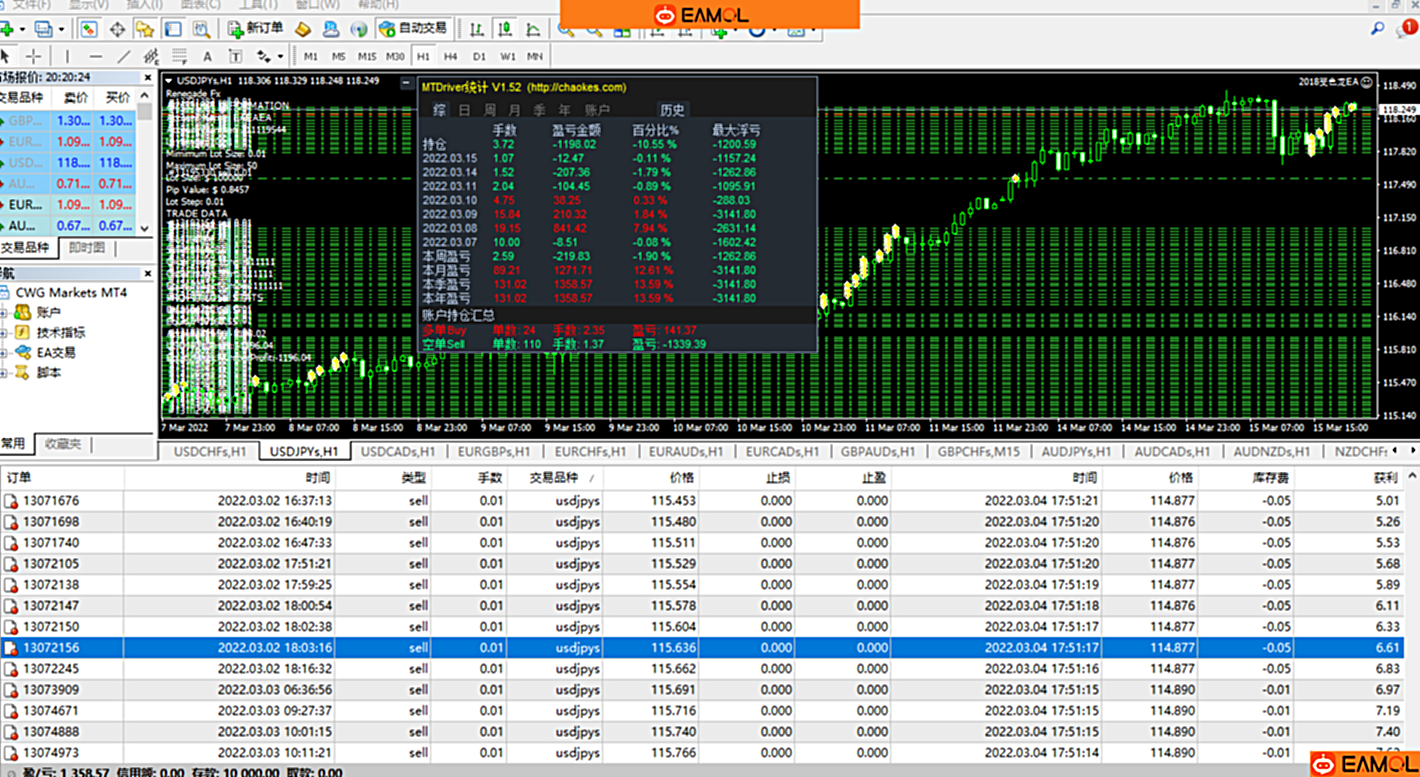Select the MN timeframe
Image resolution: width=1420 pixels, height=777 pixels.
[x=535, y=56]
